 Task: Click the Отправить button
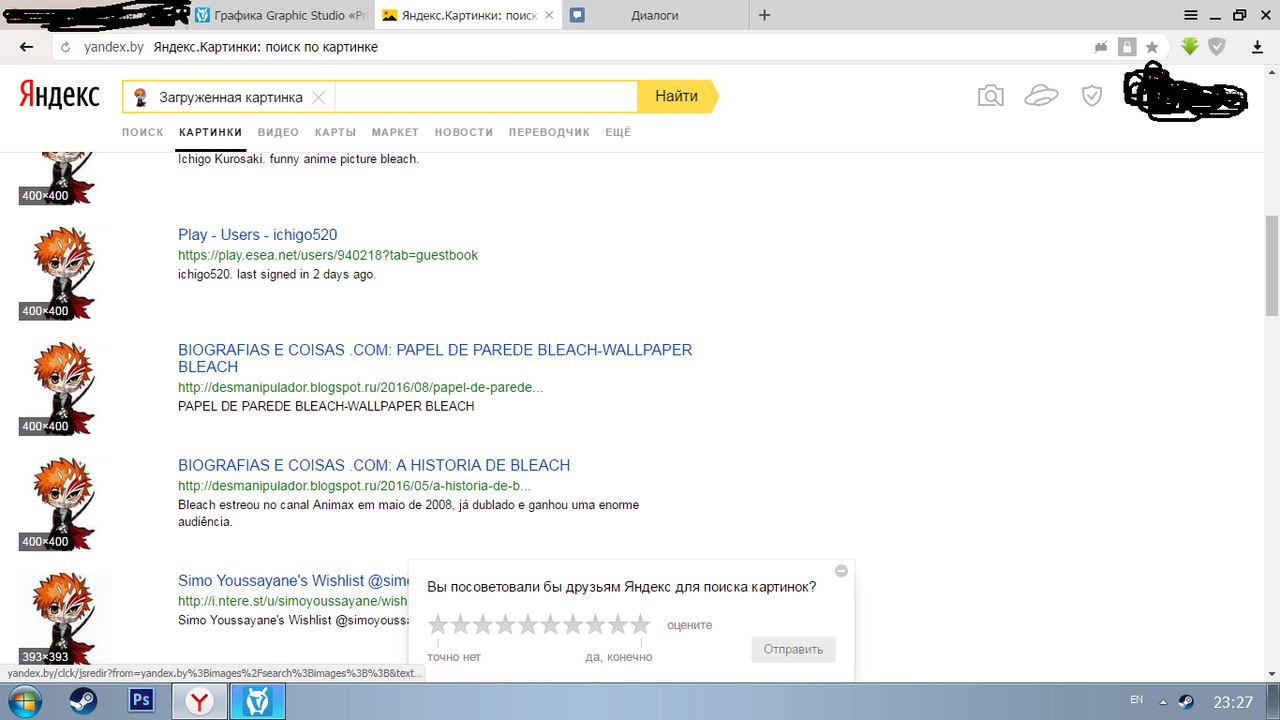[x=793, y=649]
